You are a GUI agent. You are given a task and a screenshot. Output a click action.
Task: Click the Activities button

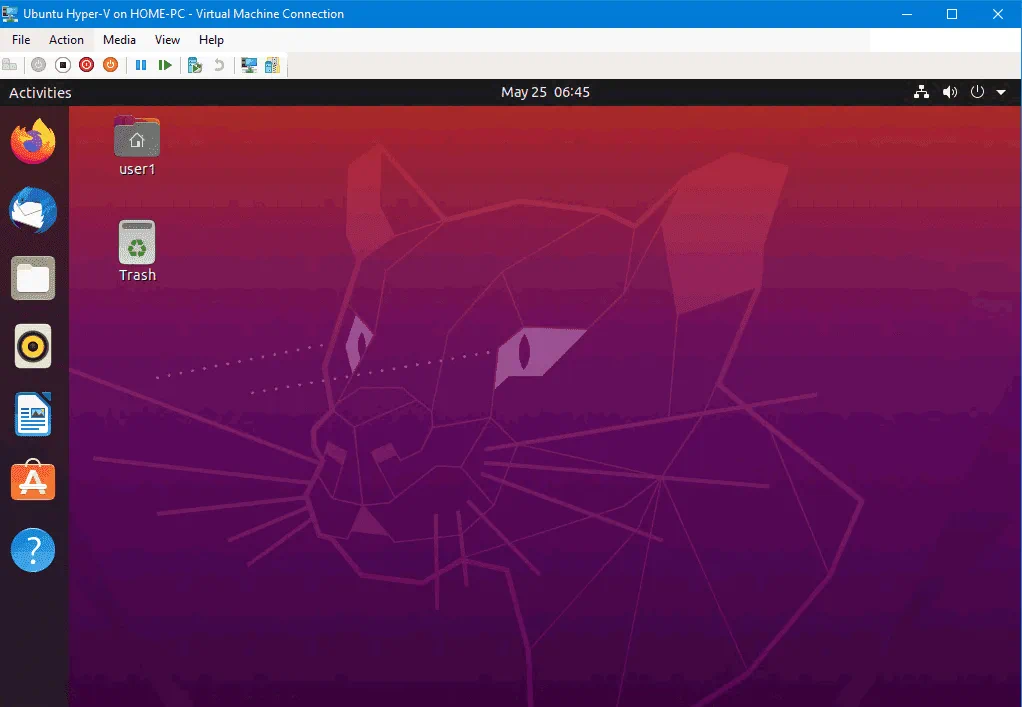pyautogui.click(x=40, y=92)
